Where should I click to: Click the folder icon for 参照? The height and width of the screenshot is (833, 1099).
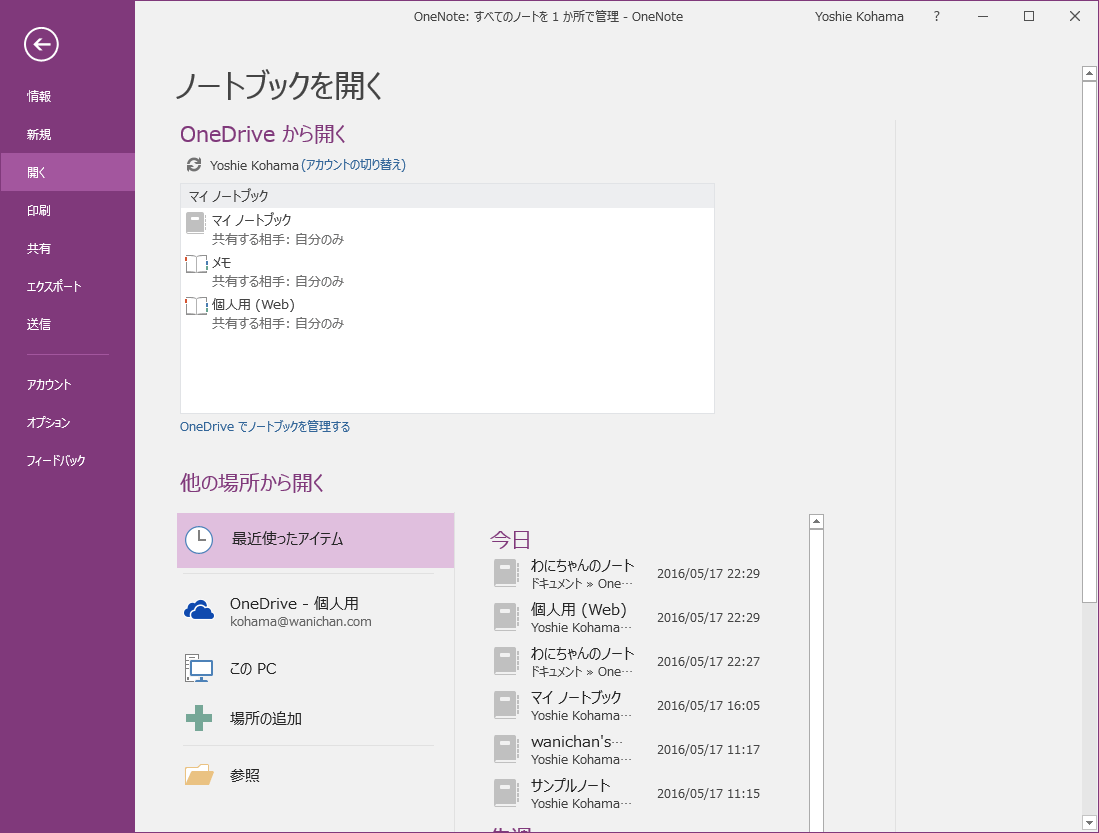pyautogui.click(x=199, y=775)
